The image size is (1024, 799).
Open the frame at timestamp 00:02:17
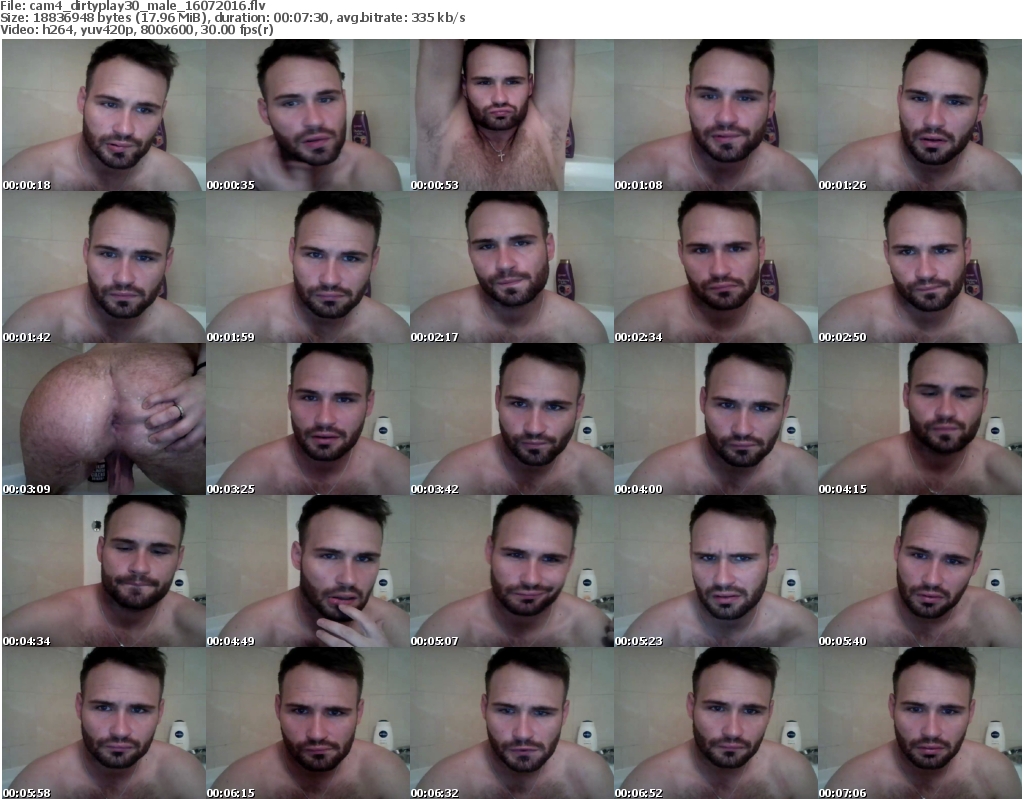(x=512, y=267)
